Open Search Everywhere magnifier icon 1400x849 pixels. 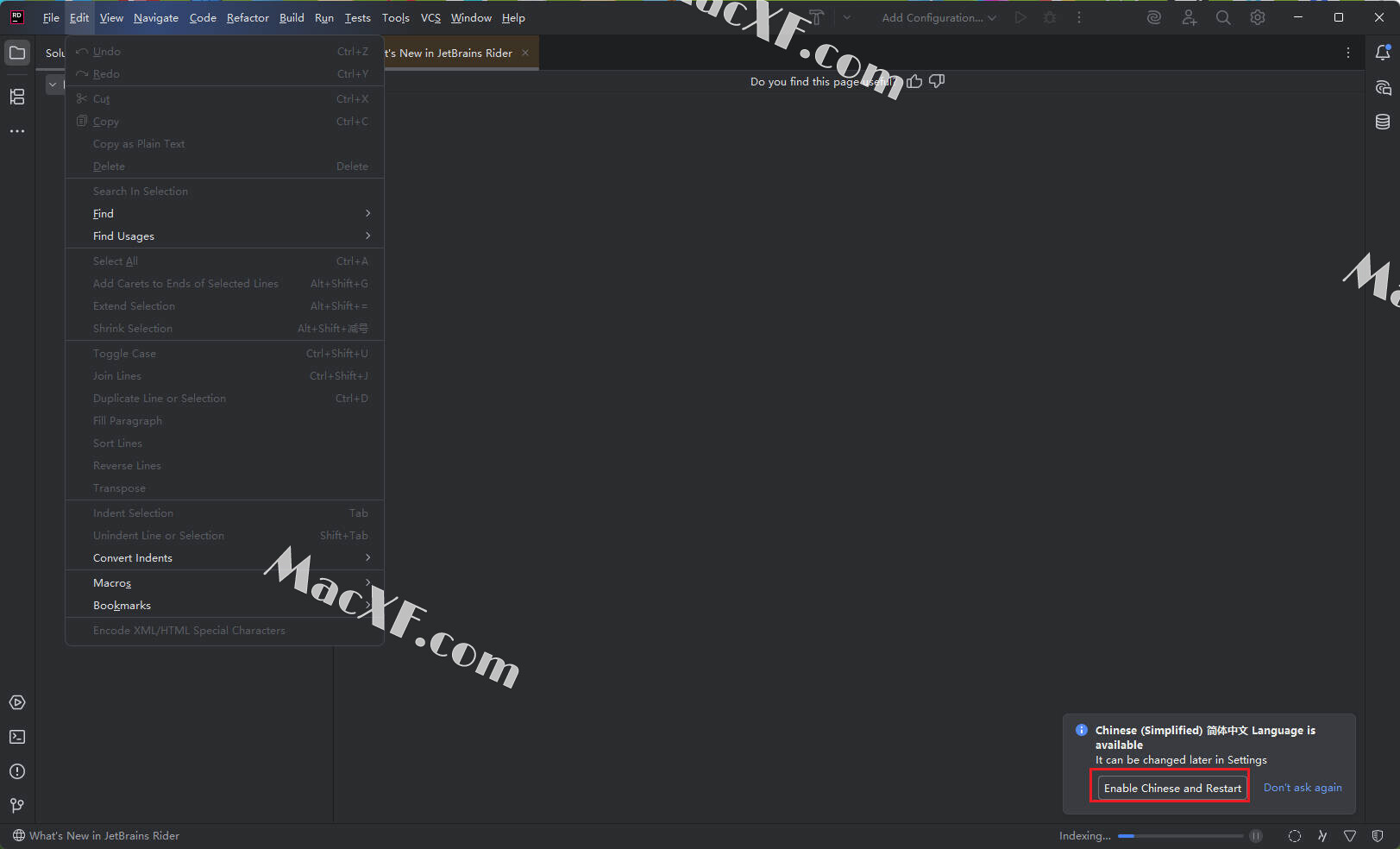[x=1223, y=17]
